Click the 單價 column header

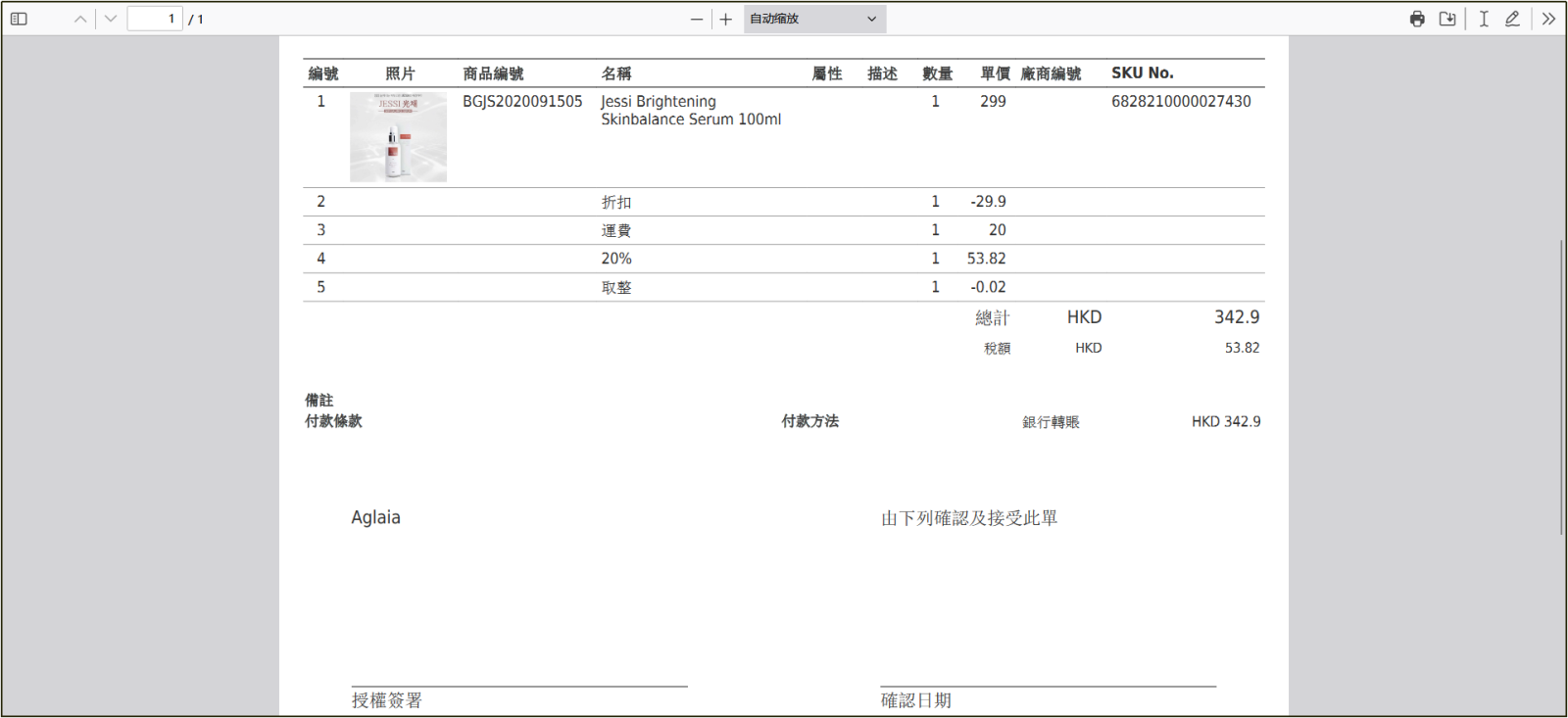(x=995, y=73)
